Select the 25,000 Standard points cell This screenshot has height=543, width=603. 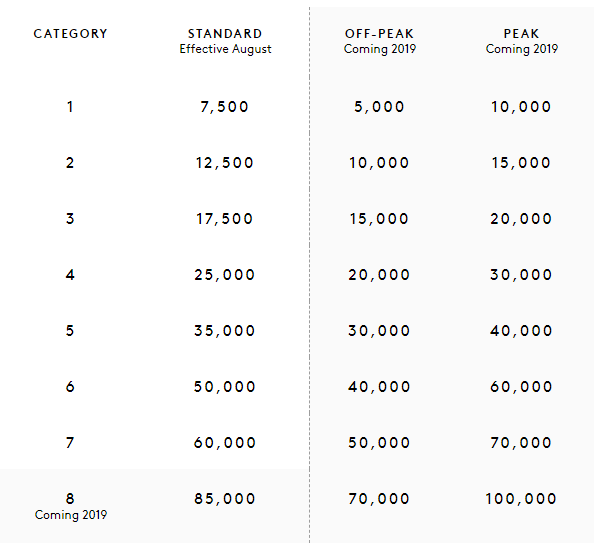tap(225, 275)
